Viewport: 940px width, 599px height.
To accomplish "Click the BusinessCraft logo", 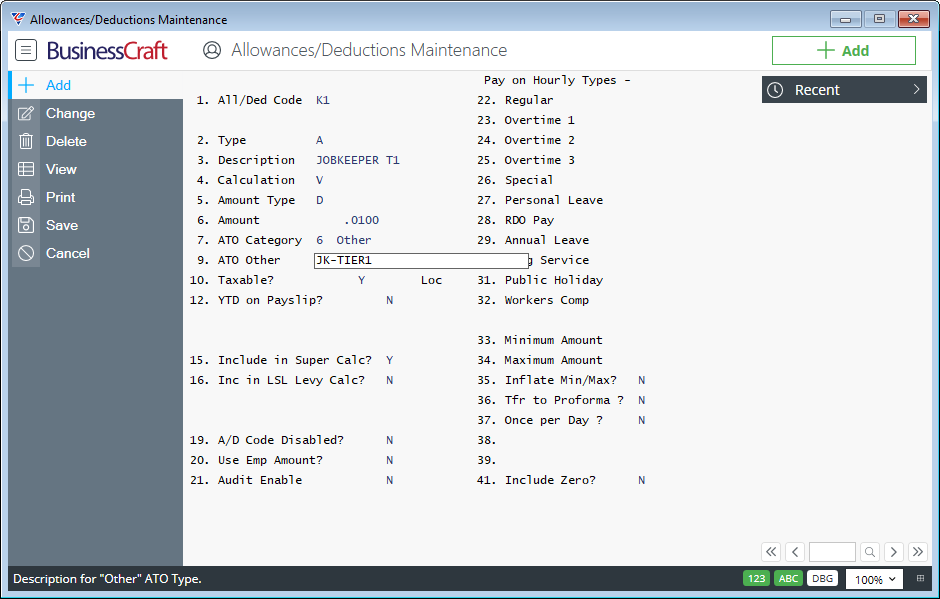I will click(x=107, y=50).
